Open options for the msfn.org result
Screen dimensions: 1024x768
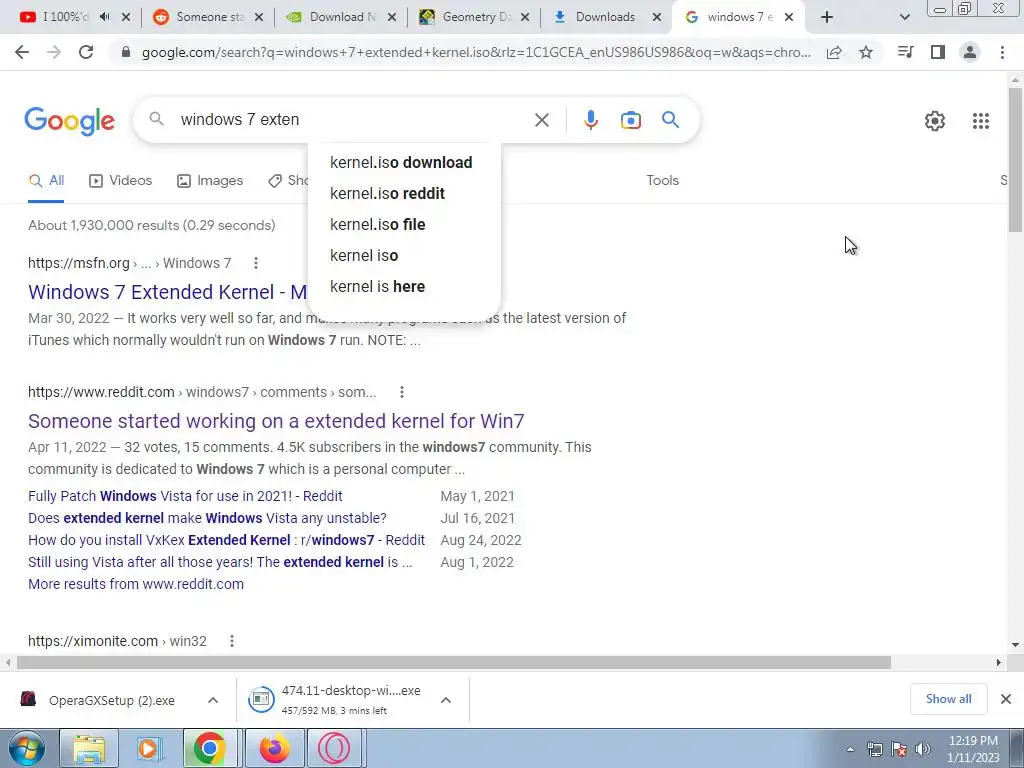coord(255,263)
